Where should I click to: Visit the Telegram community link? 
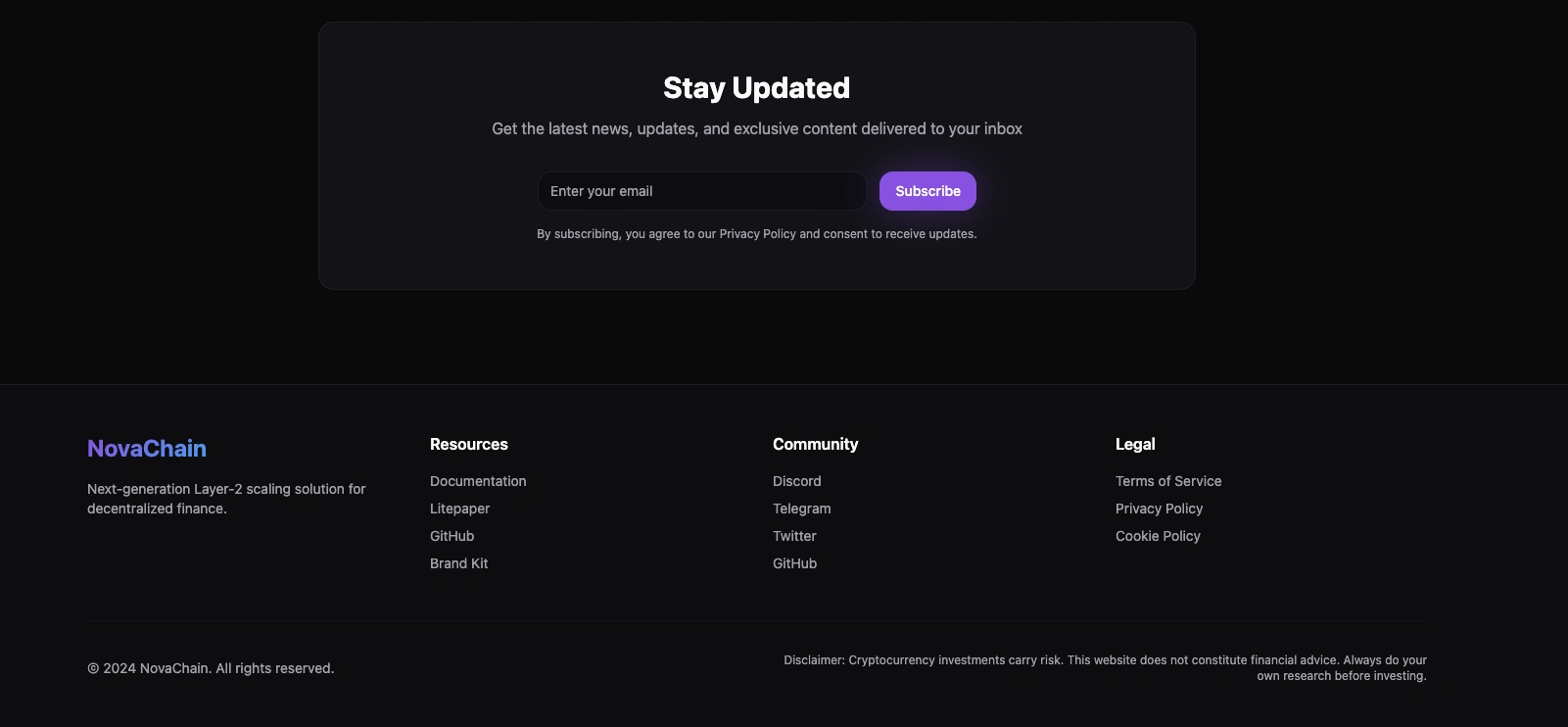[801, 509]
